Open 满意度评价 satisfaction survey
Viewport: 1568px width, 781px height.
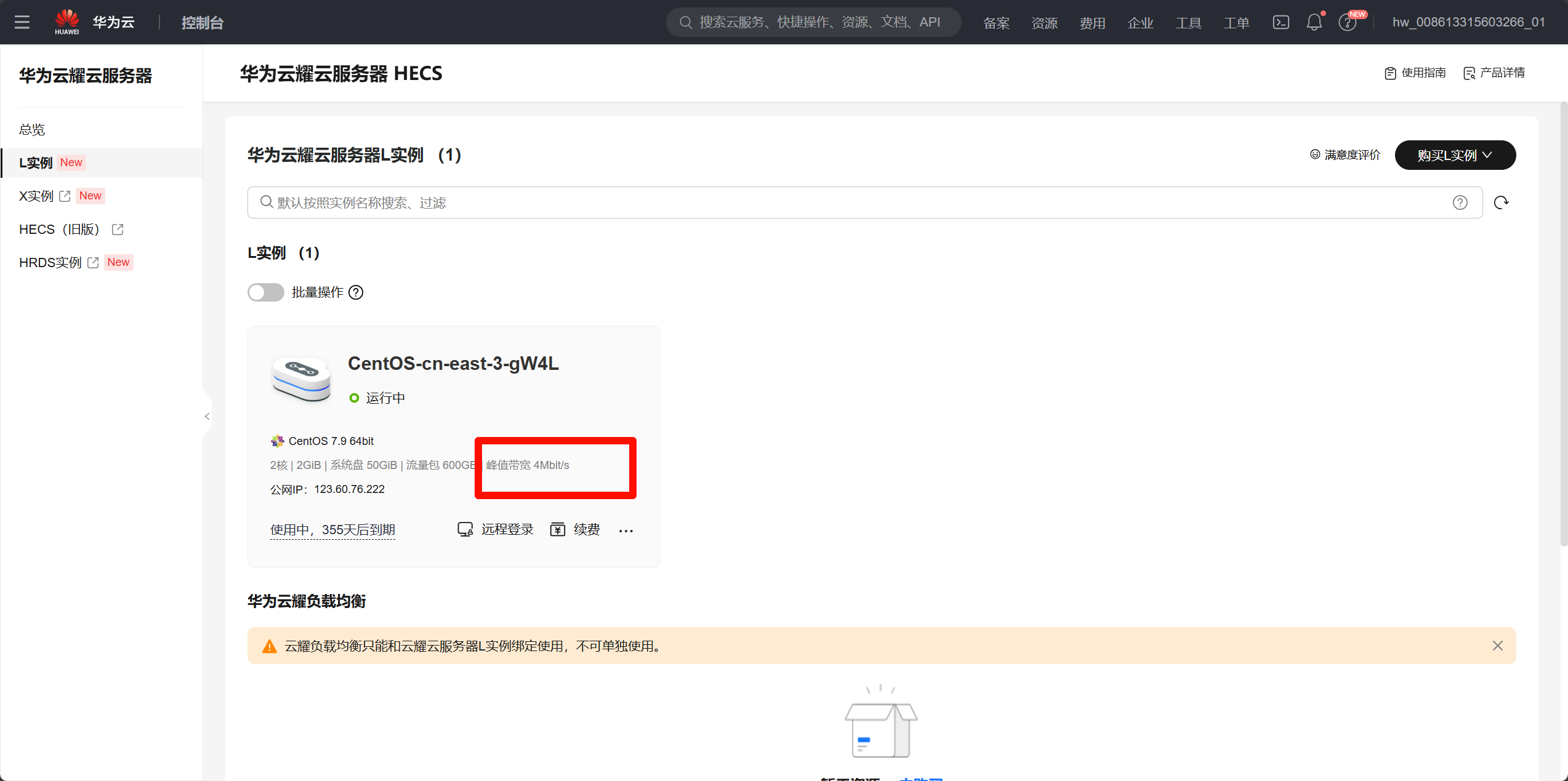[x=1345, y=154]
